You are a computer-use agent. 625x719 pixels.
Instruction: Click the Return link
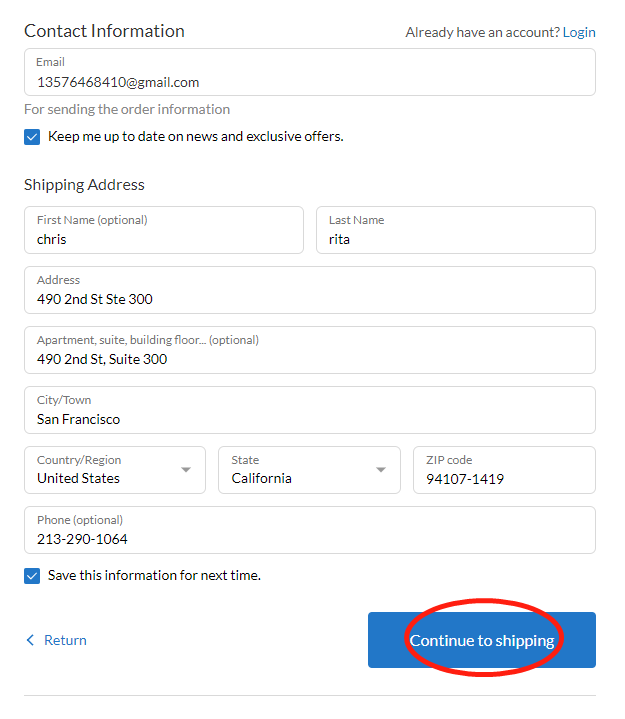point(65,640)
